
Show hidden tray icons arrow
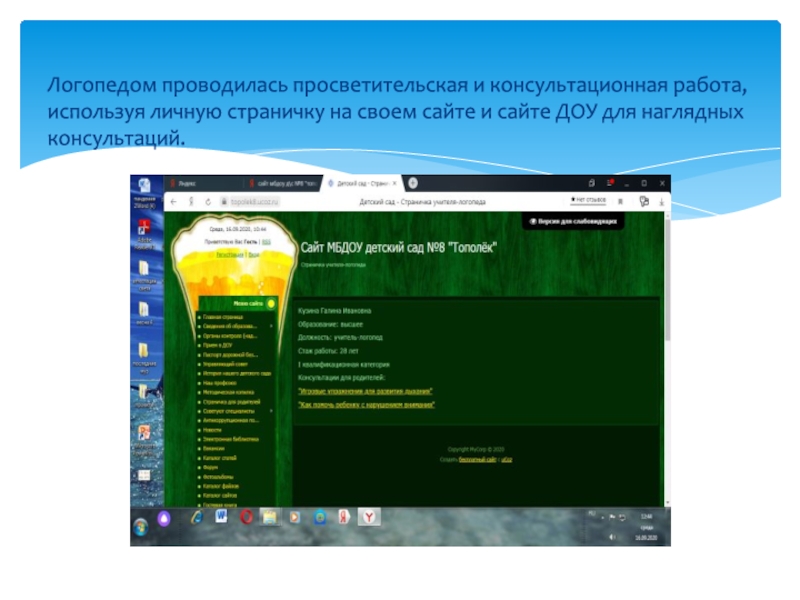click(603, 517)
